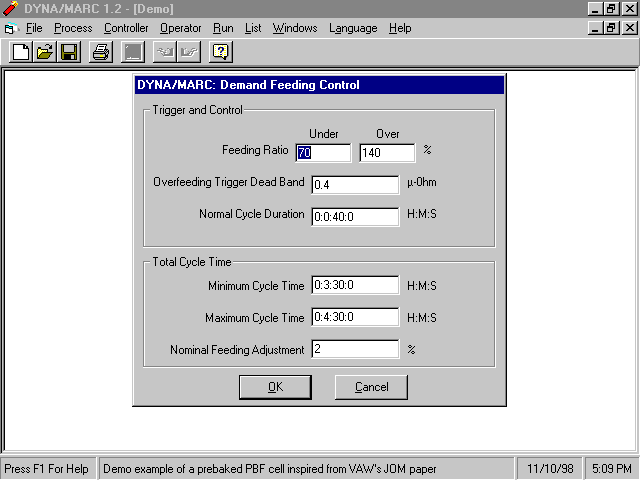The height and width of the screenshot is (480, 640).
Task: Click the Overfeeding Trigger Dead Band field
Action: (x=355, y=185)
